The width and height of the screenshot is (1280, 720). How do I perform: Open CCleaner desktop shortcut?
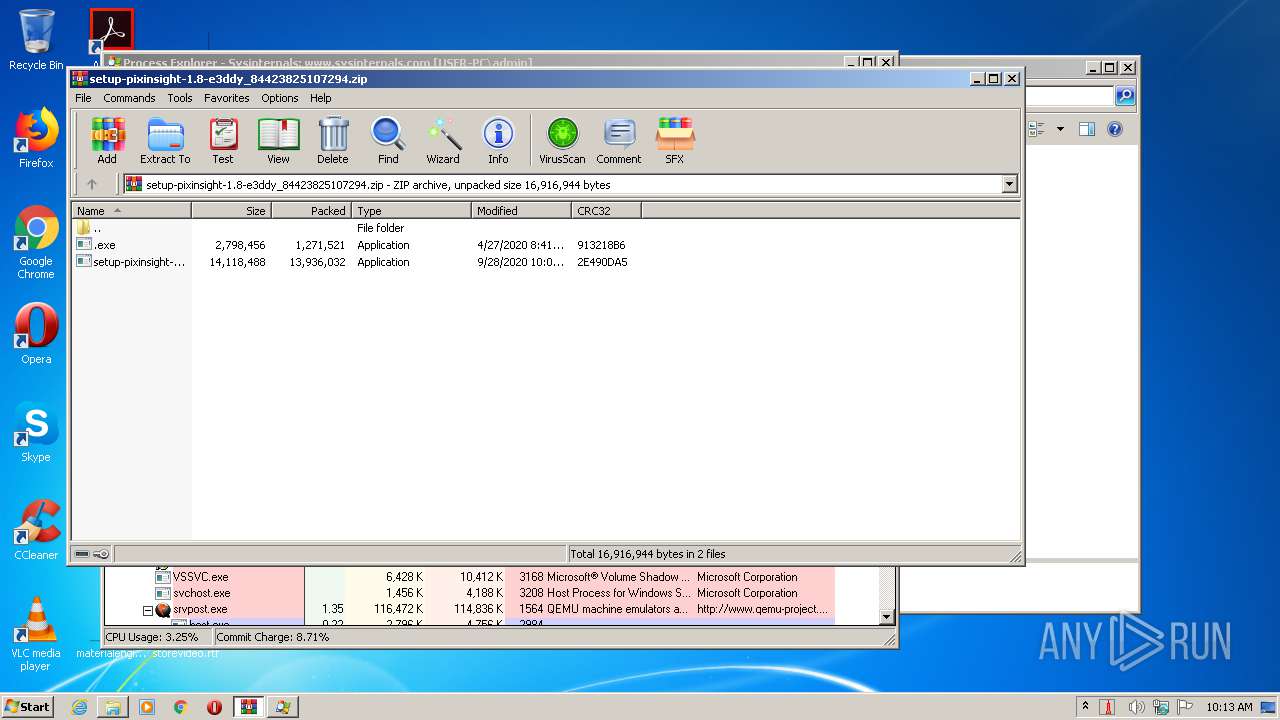(36, 530)
